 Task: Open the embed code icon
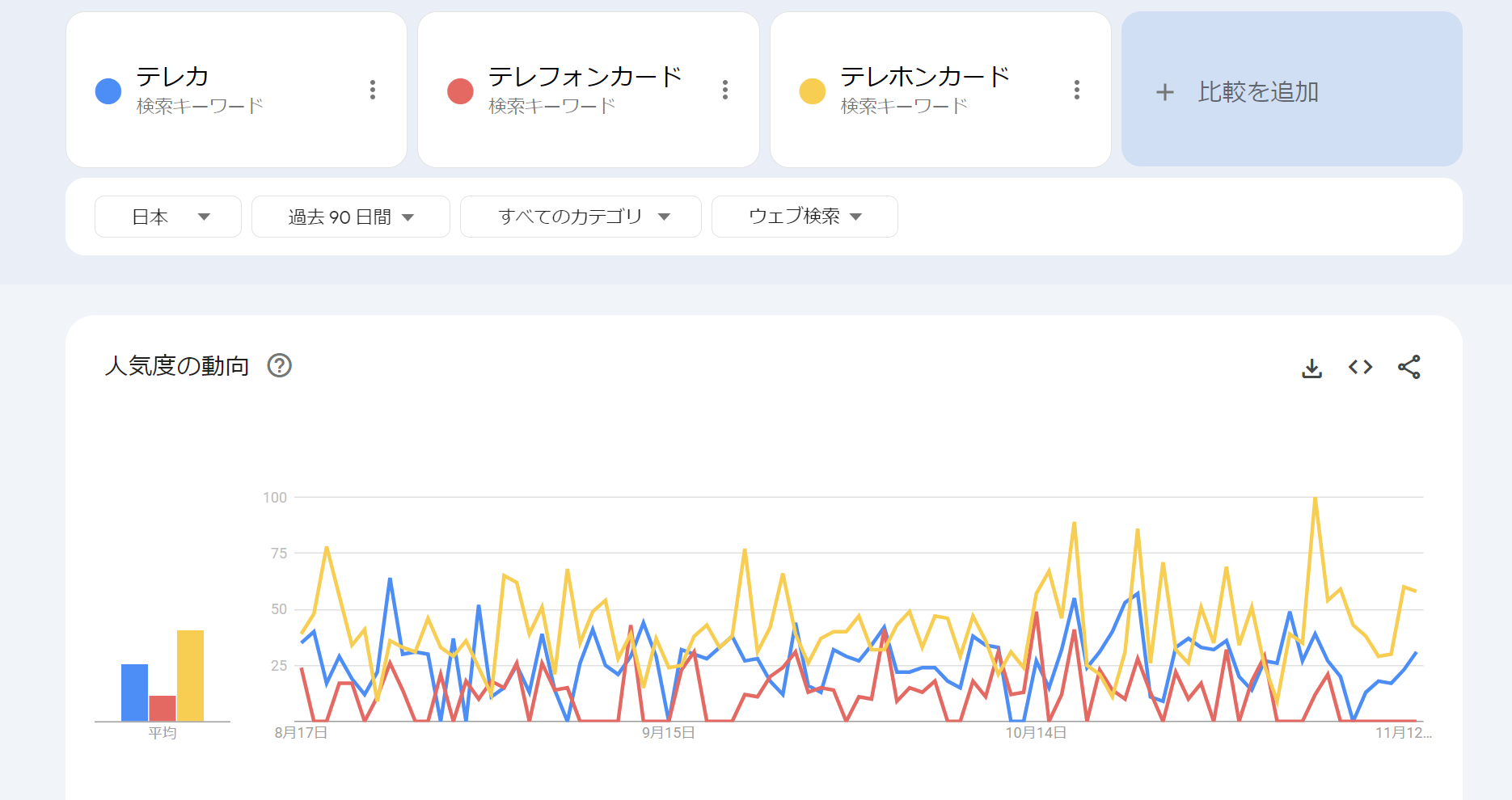click(1361, 368)
